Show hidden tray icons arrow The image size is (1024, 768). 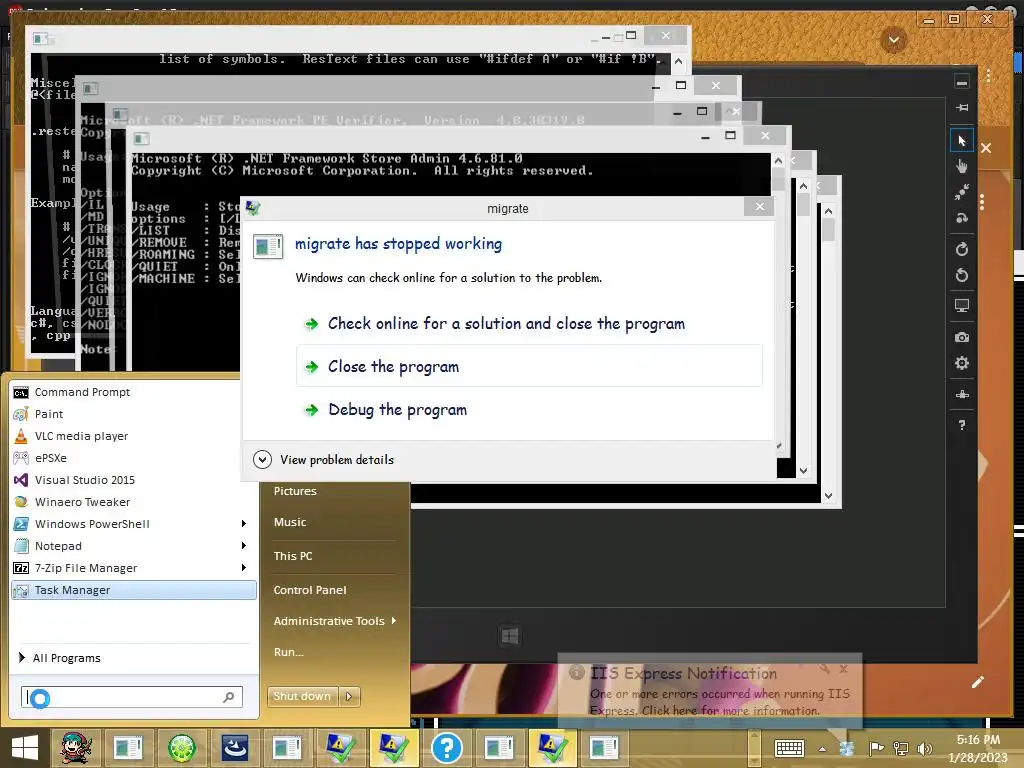tap(822, 749)
